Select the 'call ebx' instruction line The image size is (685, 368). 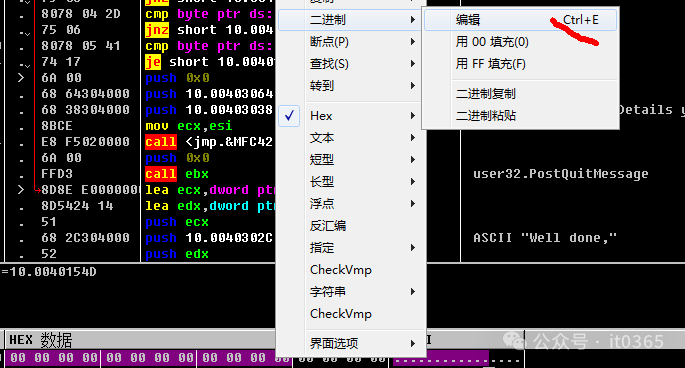coord(177,174)
